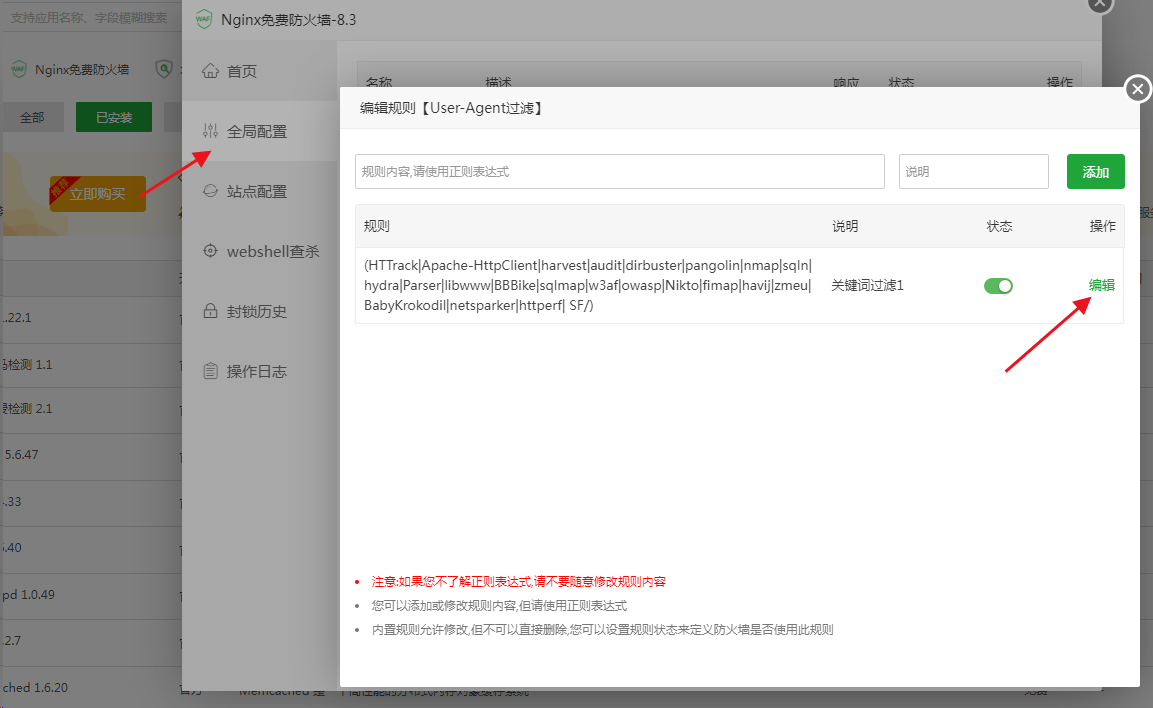Click the 规则 column header
1153x708 pixels.
click(x=376, y=226)
